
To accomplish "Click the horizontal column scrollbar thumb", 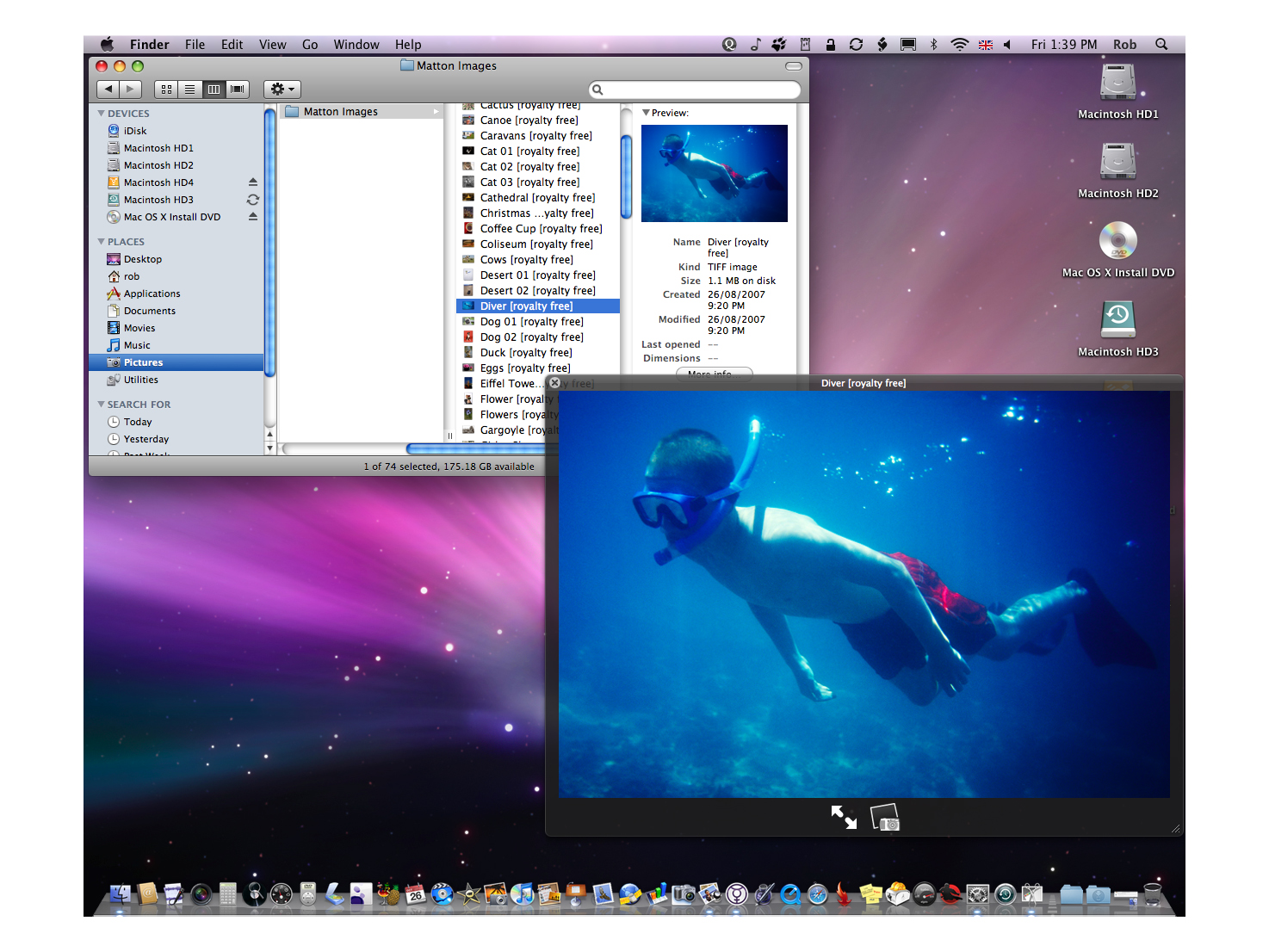I will point(475,448).
